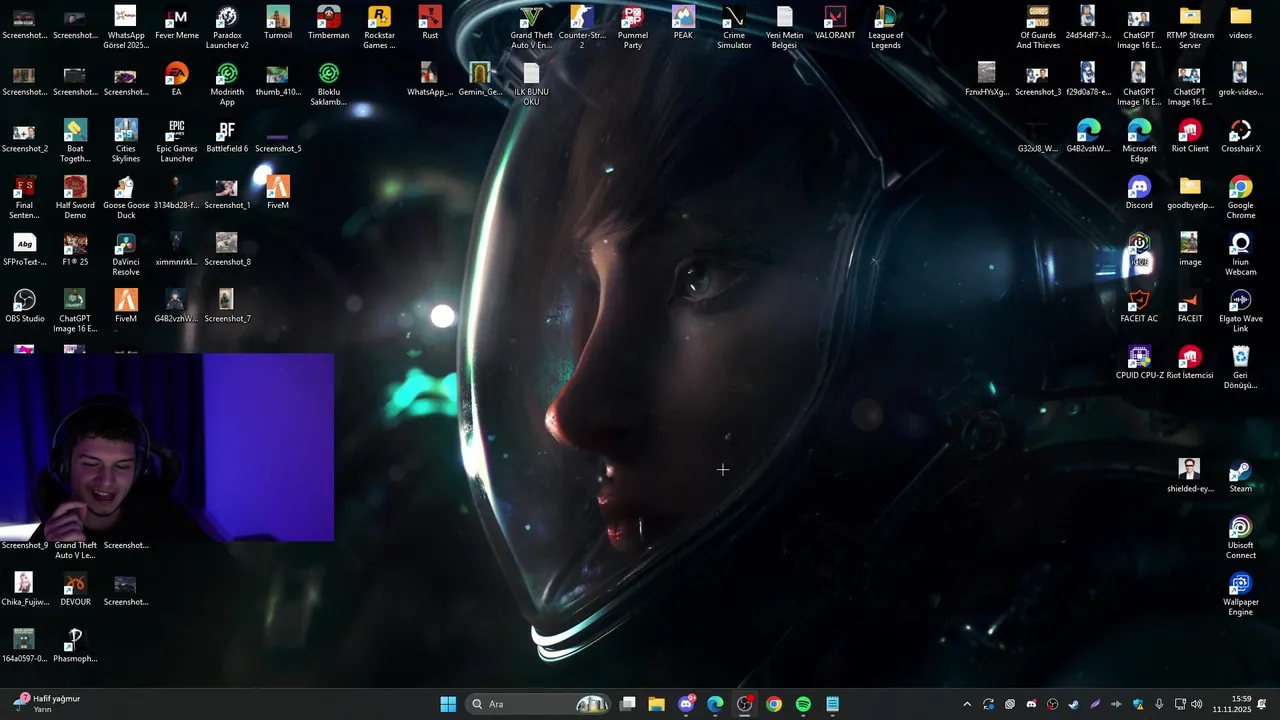Click the taskbar Ara search box
Screen dimensions: 1280x720
pyautogui.click(x=540, y=704)
